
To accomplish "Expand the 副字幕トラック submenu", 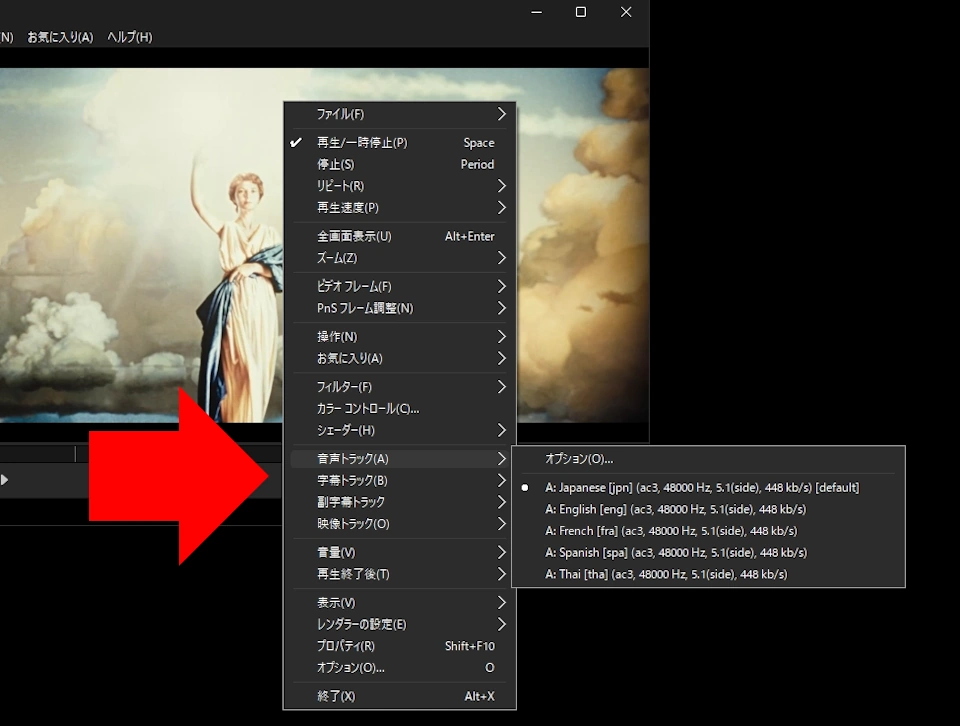I will coord(400,502).
